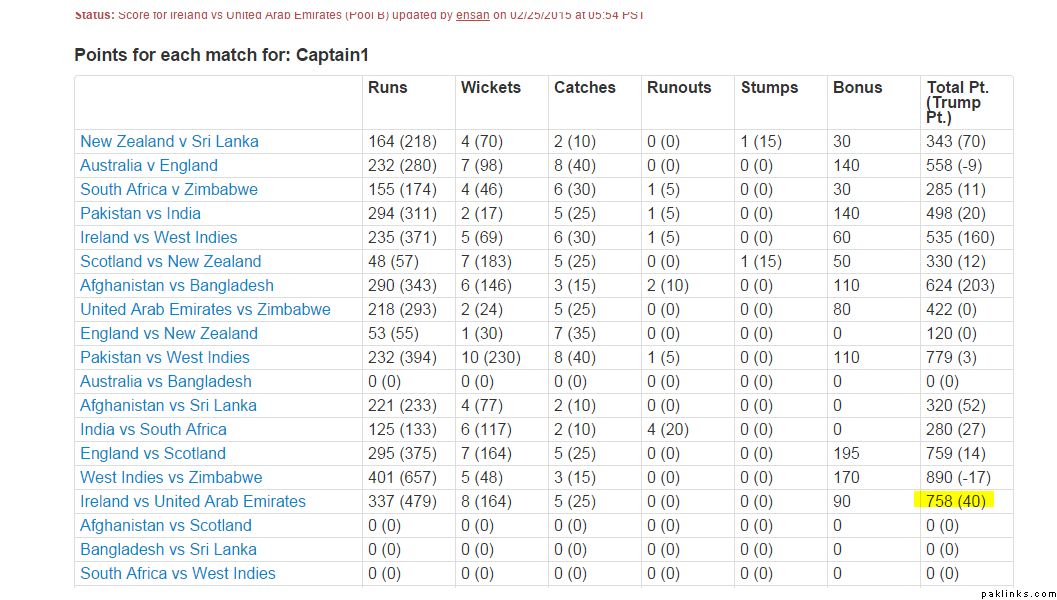Click the South Africa v Zimbabwe link
Screen dimensions: 1057x600
pyautogui.click(x=169, y=190)
